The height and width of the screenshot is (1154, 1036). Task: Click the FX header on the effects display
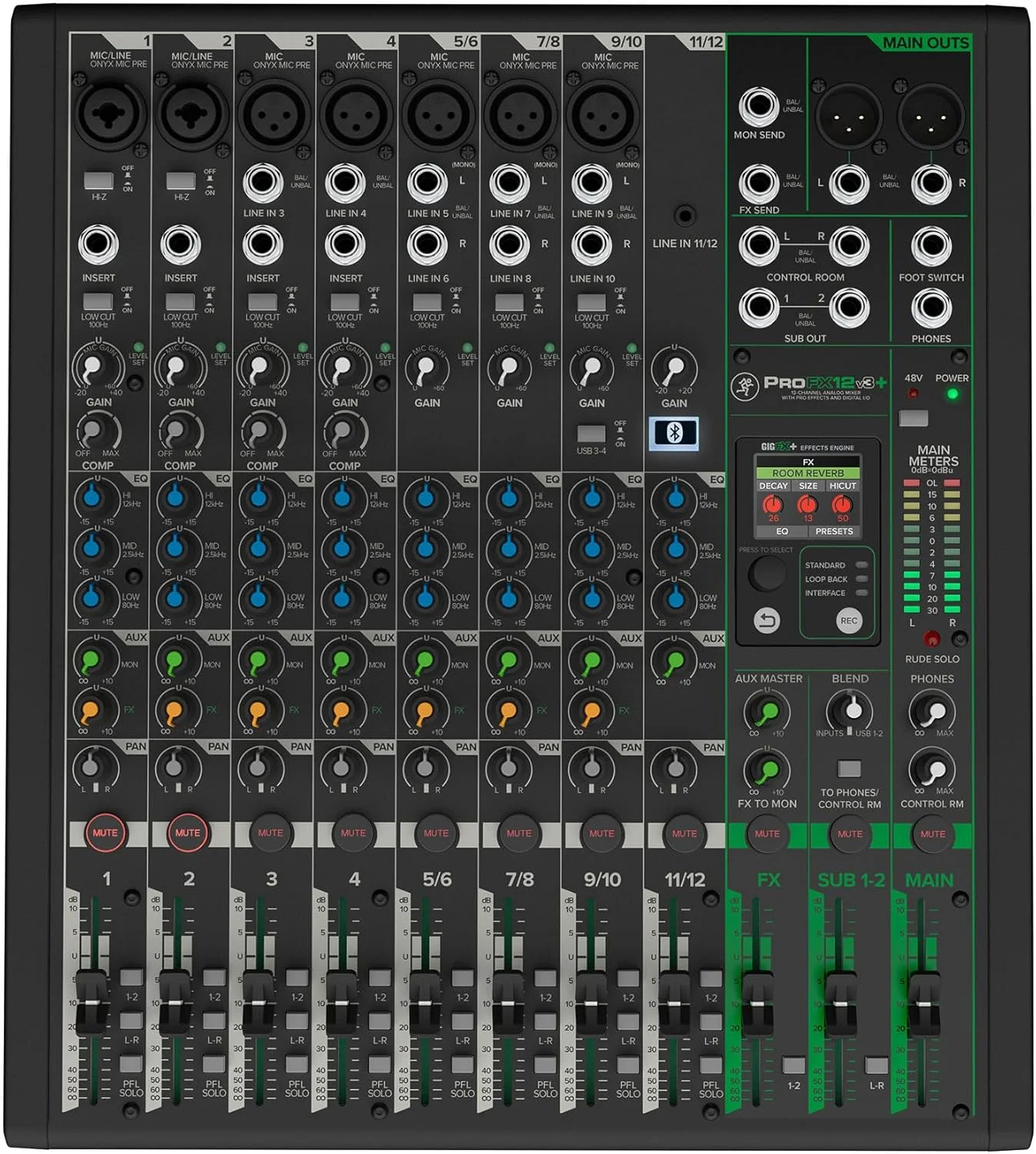[x=808, y=462]
